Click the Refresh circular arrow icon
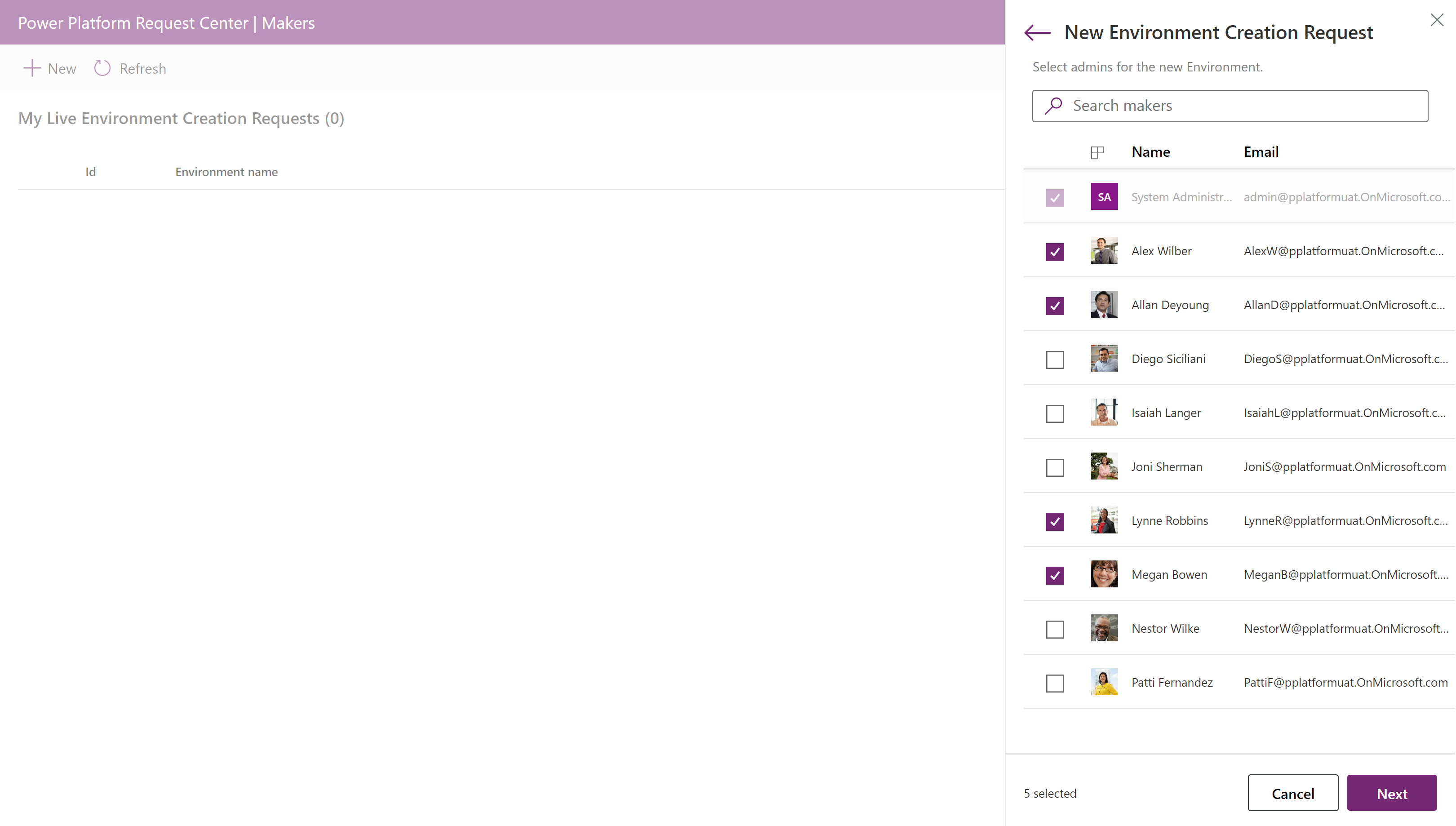This screenshot has height=826, width=1456. (102, 68)
